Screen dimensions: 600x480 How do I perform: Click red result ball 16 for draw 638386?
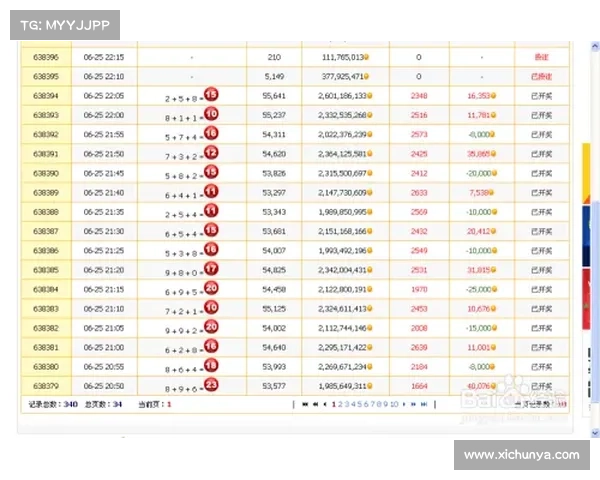click(211, 249)
